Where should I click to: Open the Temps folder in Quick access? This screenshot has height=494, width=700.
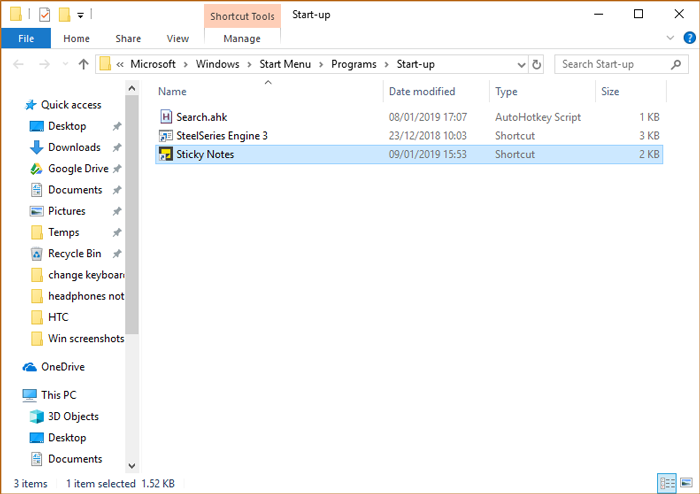63,232
